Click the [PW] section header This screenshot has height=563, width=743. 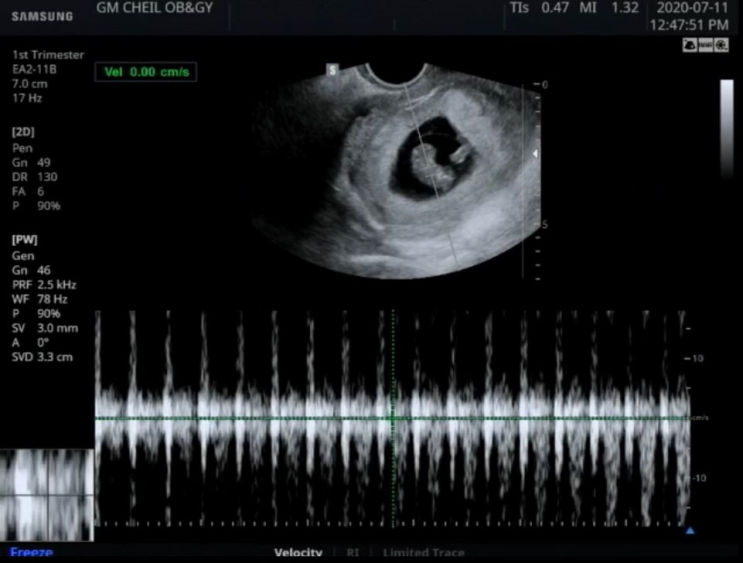[x=25, y=240]
